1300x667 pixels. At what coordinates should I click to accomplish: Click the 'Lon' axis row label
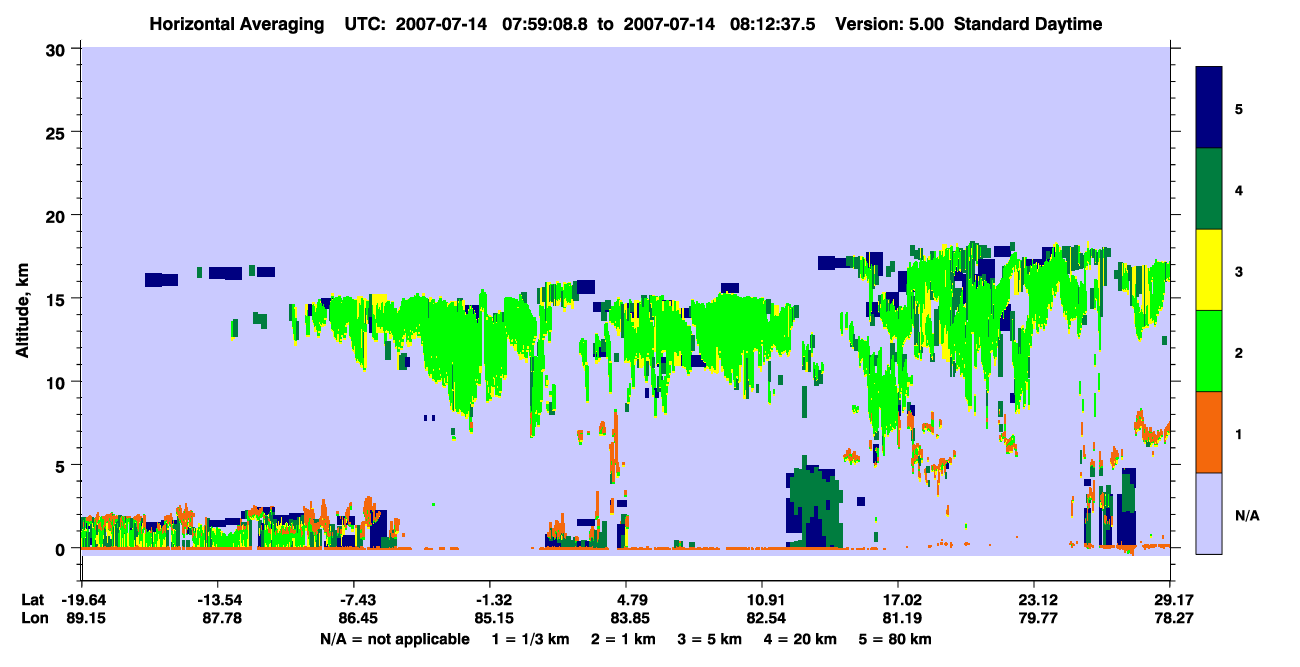[x=34, y=619]
